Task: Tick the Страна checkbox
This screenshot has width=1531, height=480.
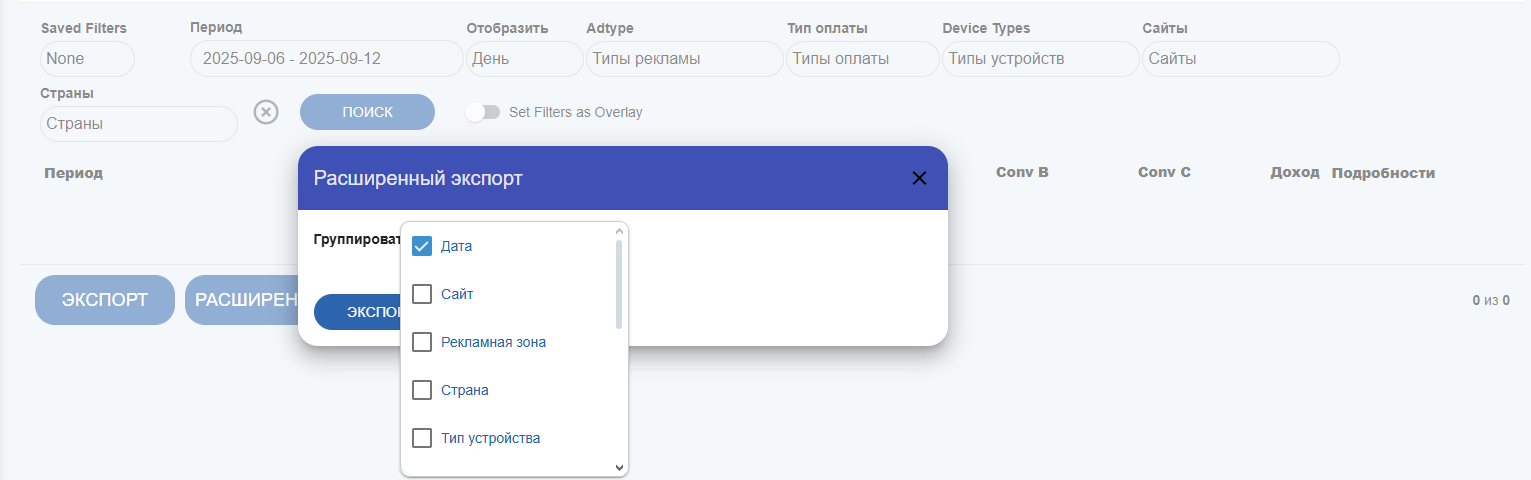Action: [422, 390]
